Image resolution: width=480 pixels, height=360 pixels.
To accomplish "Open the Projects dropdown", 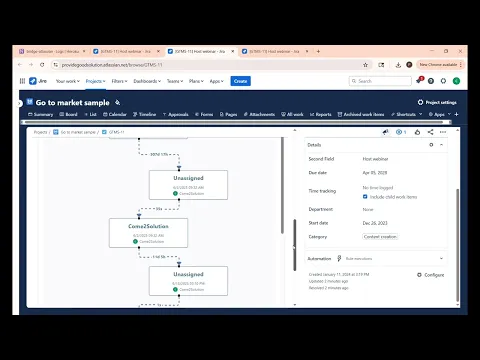I will [95, 81].
